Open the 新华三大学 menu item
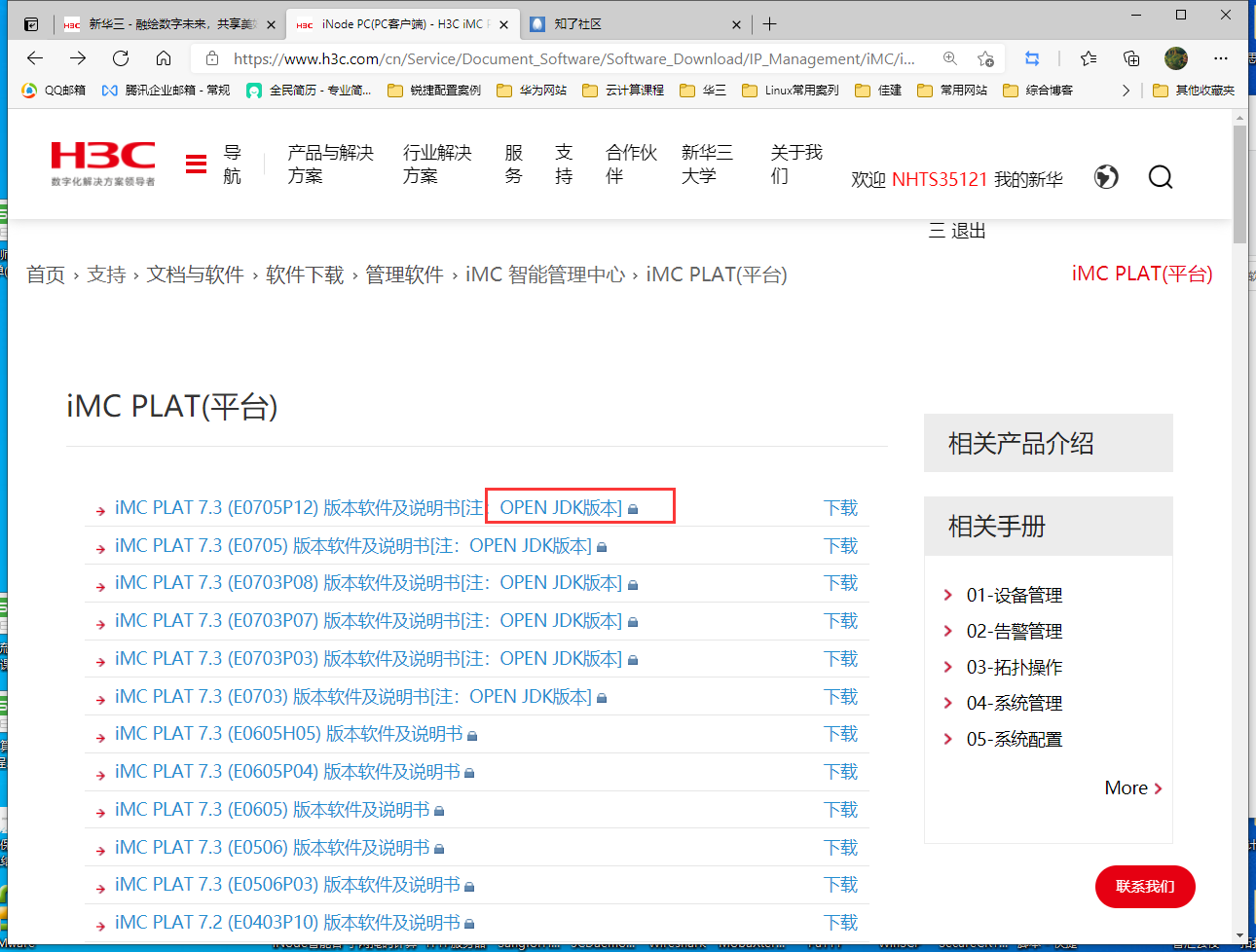This screenshot has width=1256, height=952. tap(707, 164)
